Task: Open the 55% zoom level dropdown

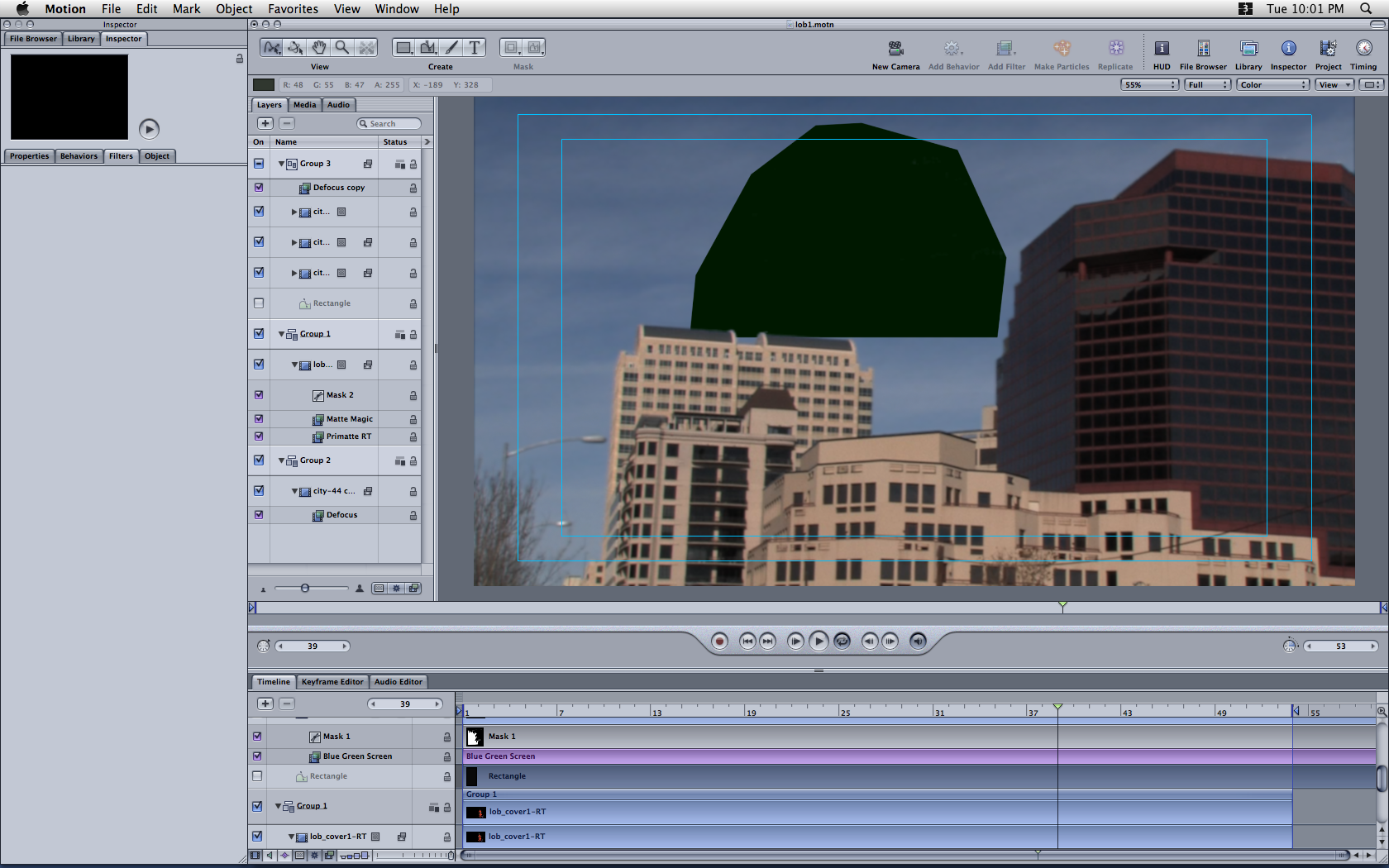Action: [1148, 85]
